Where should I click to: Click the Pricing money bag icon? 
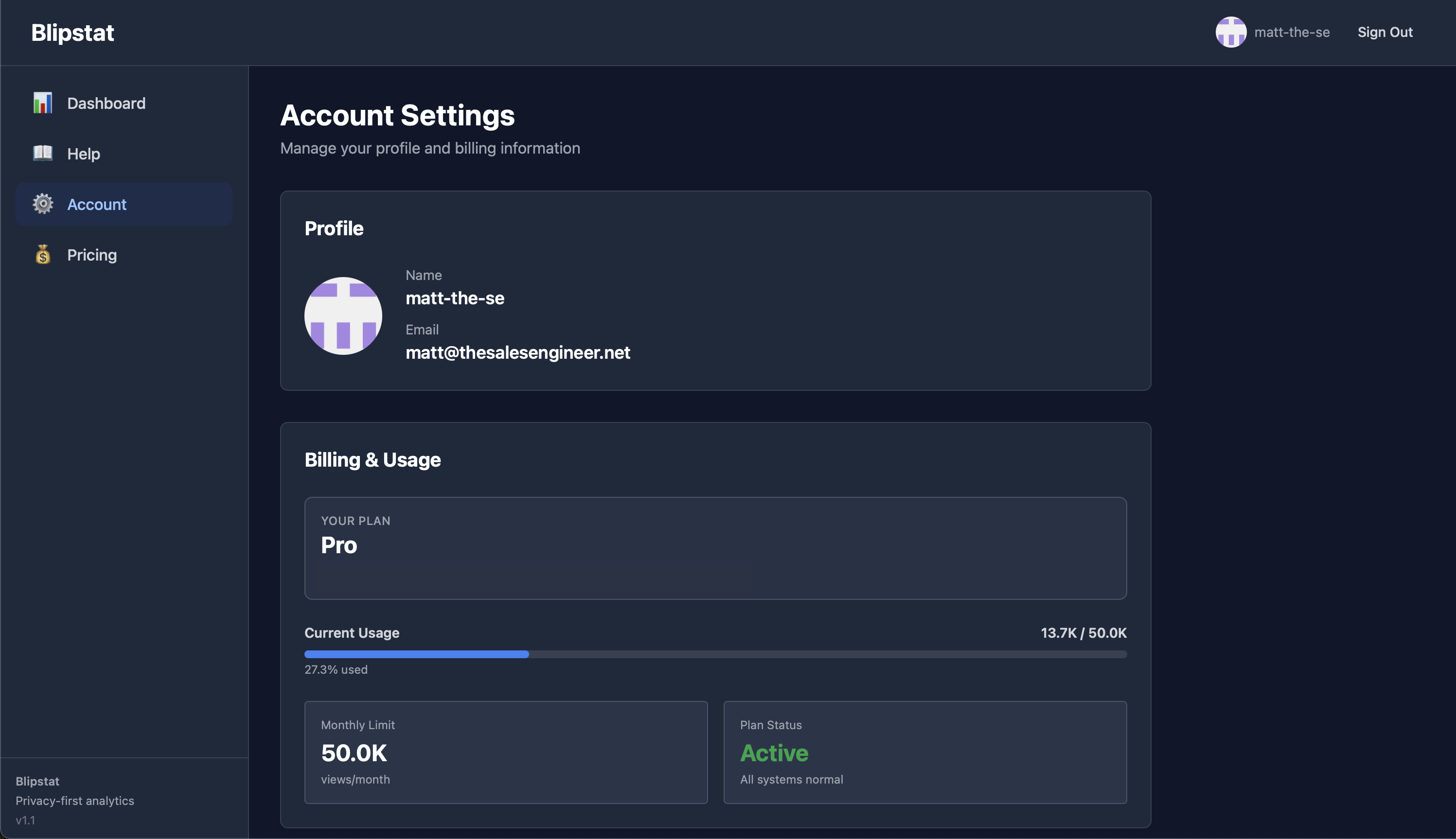[43, 255]
